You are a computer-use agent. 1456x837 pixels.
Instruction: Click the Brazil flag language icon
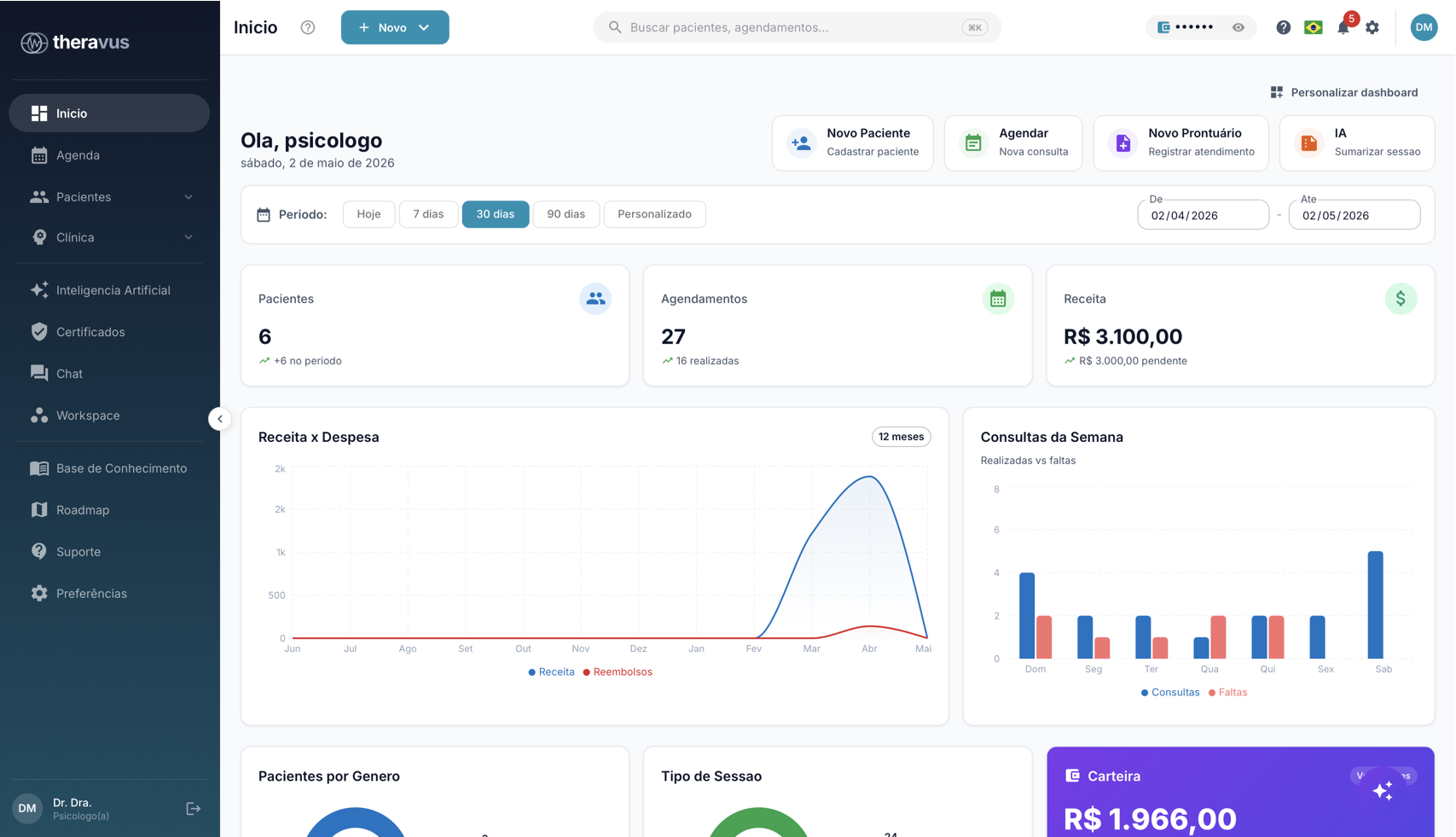click(x=1314, y=27)
